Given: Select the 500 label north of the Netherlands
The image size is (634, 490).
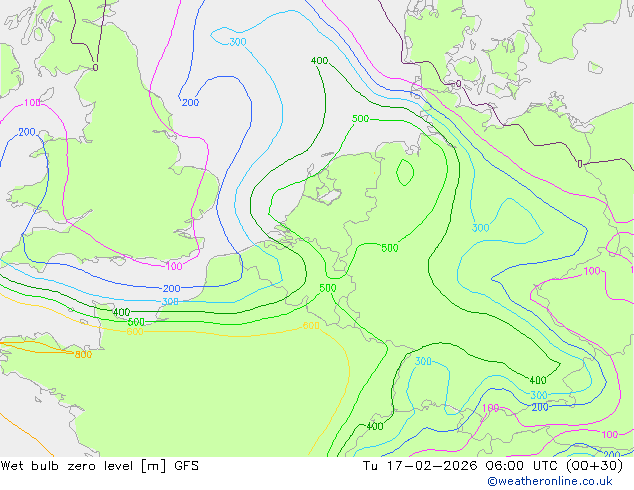Looking at the screenshot, I should pos(360,118).
